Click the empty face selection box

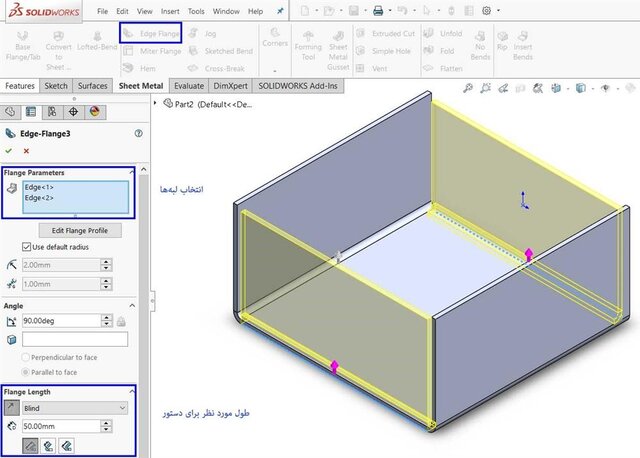coord(75,339)
